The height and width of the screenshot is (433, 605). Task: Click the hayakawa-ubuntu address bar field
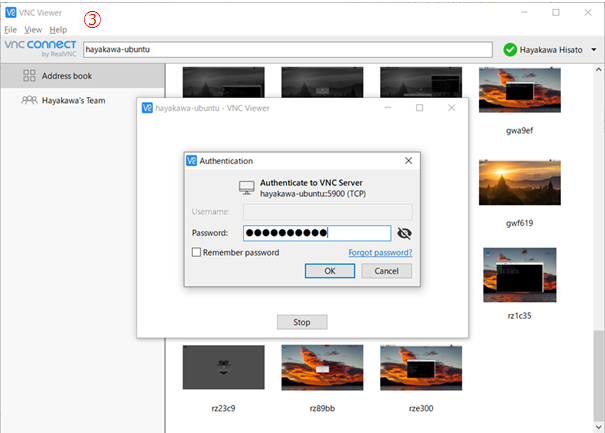287,49
